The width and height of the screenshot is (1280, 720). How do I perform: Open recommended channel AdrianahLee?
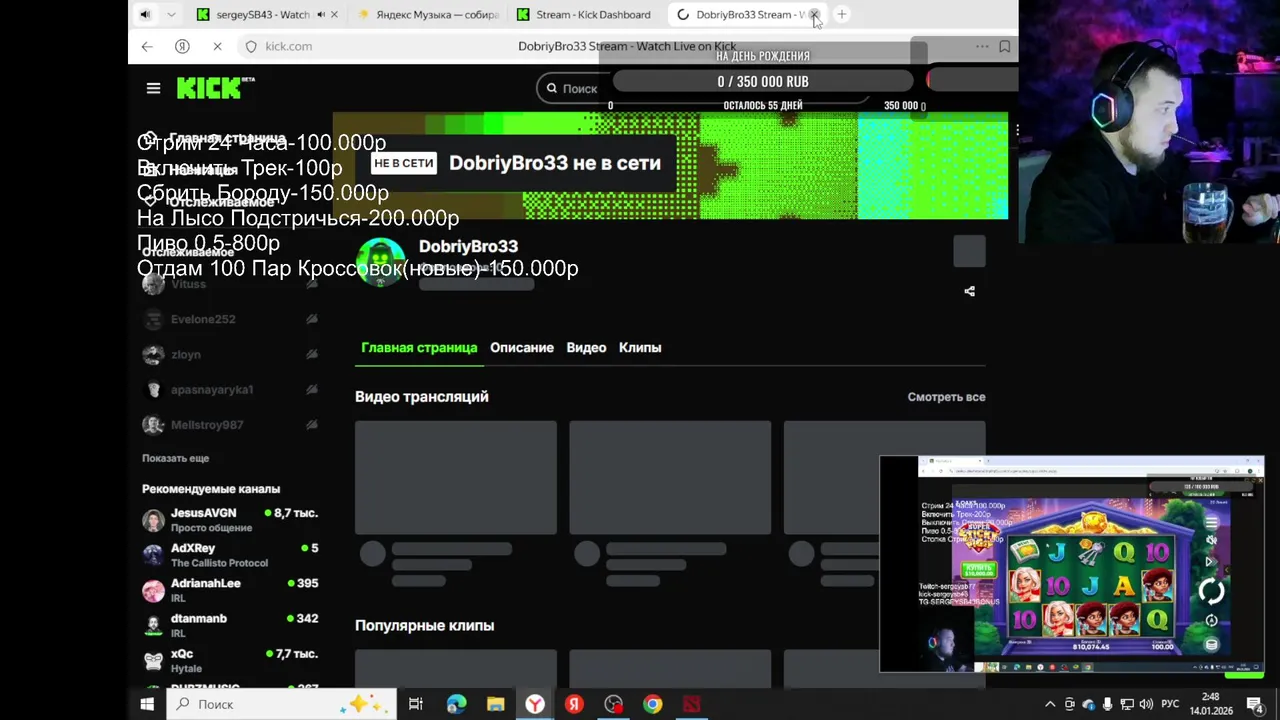[230, 590]
